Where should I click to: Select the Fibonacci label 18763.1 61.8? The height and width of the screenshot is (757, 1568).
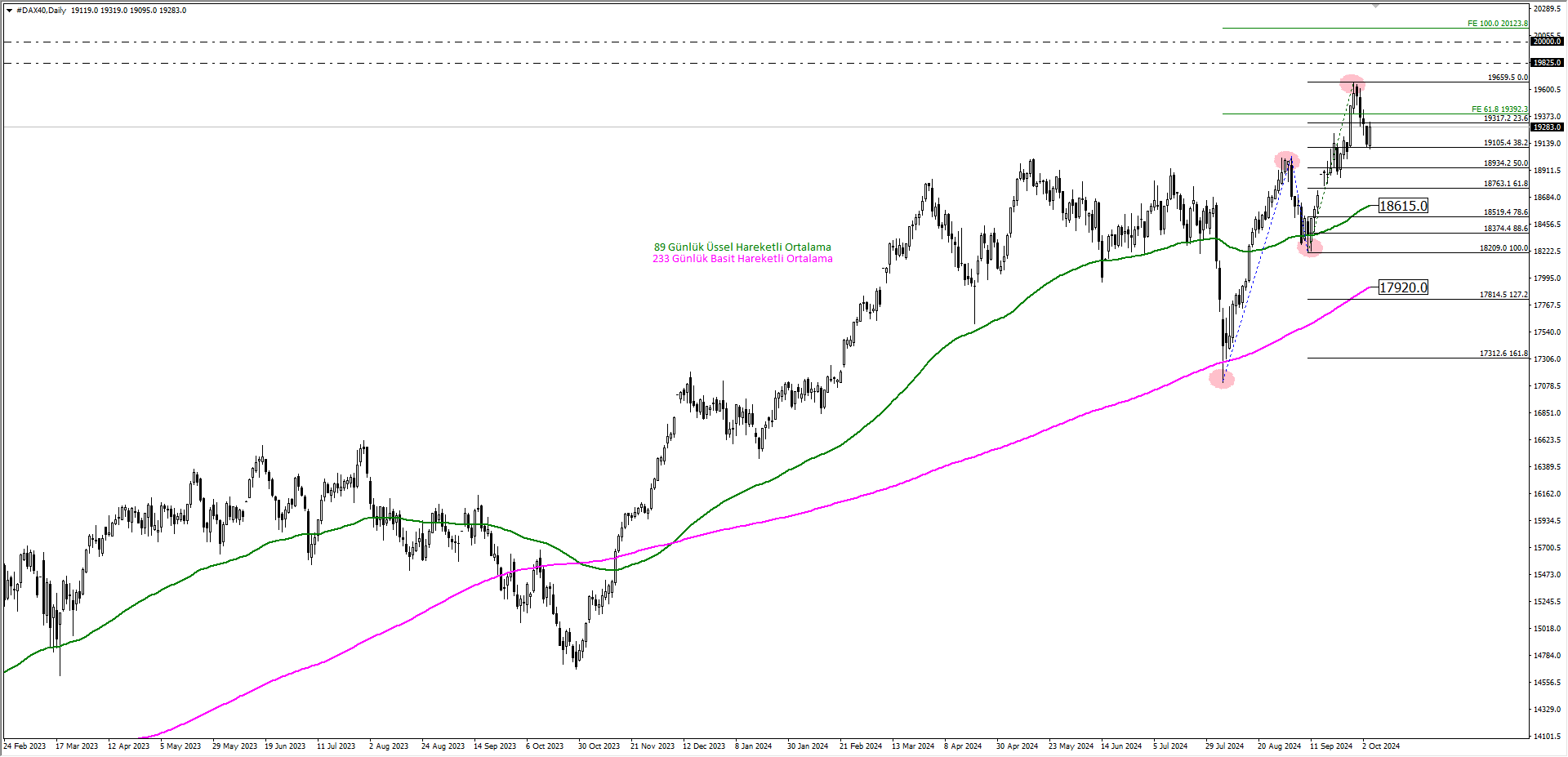click(1505, 184)
